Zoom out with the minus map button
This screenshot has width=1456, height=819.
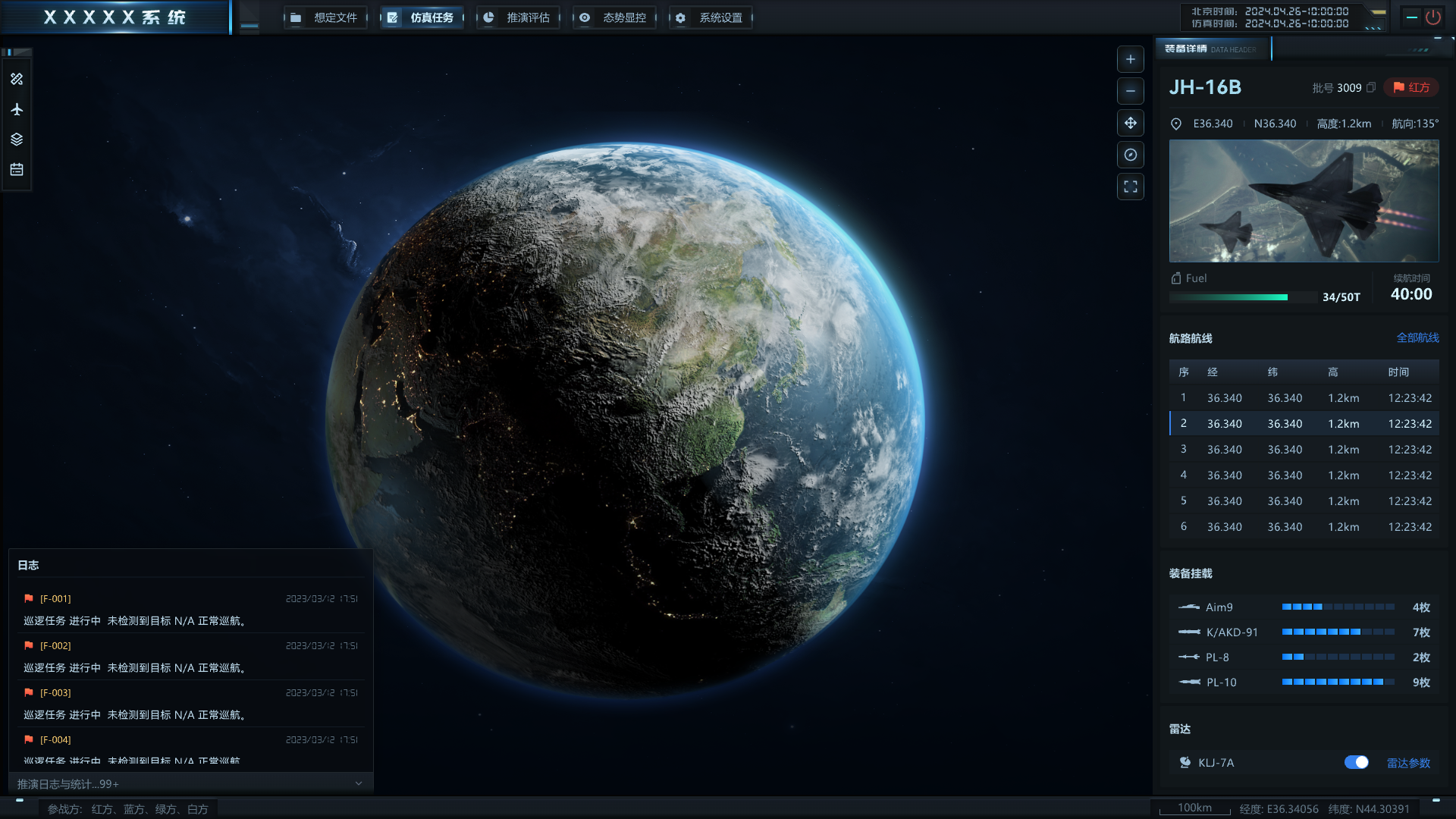pyautogui.click(x=1130, y=91)
